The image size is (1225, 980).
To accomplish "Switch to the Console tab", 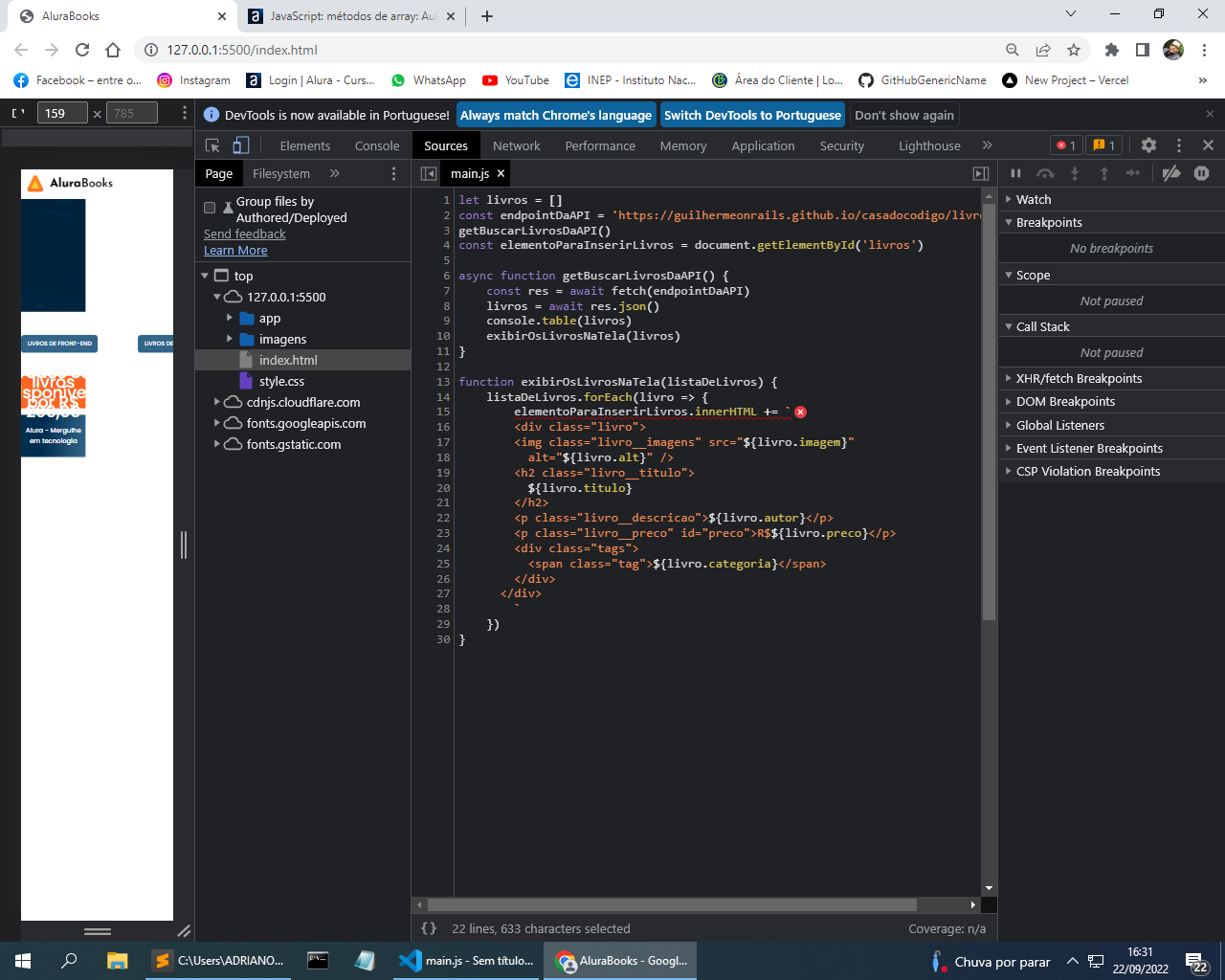I will point(377,145).
